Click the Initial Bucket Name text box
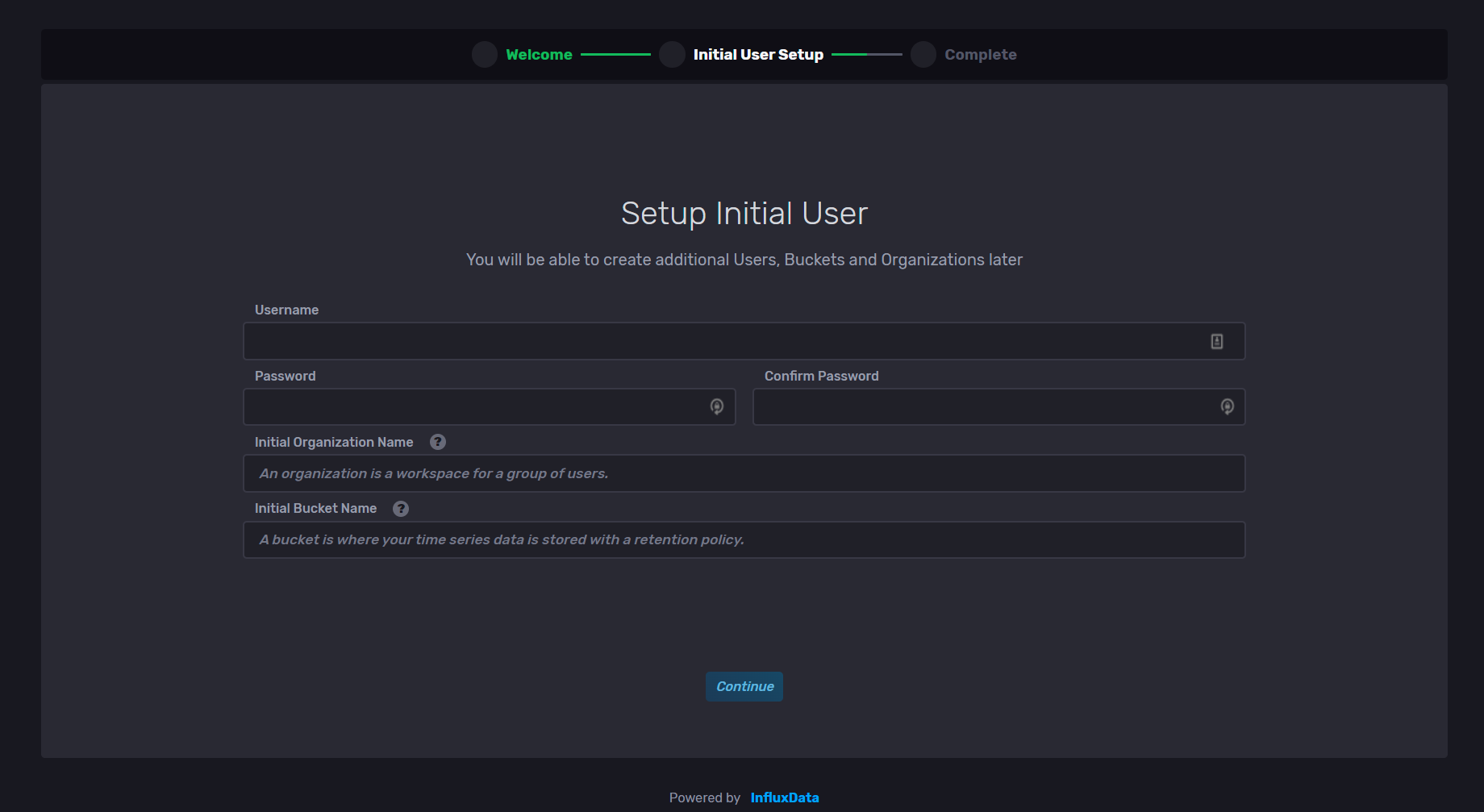Screen dimensions: 1484x812 pos(726,539)
